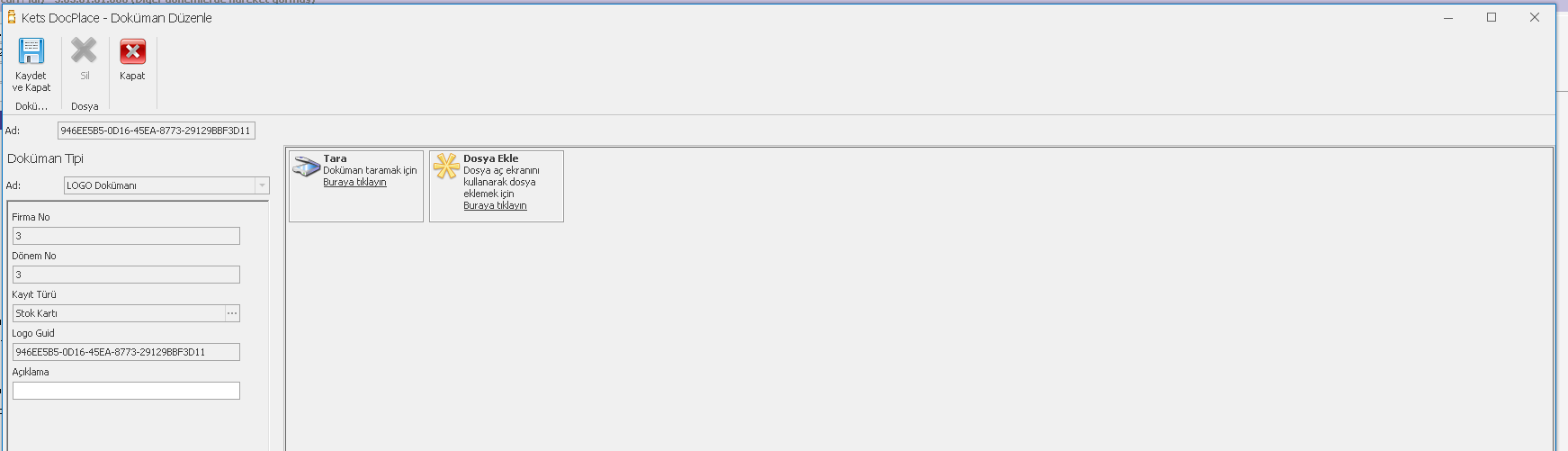The image size is (1568, 451).
Task: Maximize the Doküman Düzenle window
Action: pos(1492,17)
